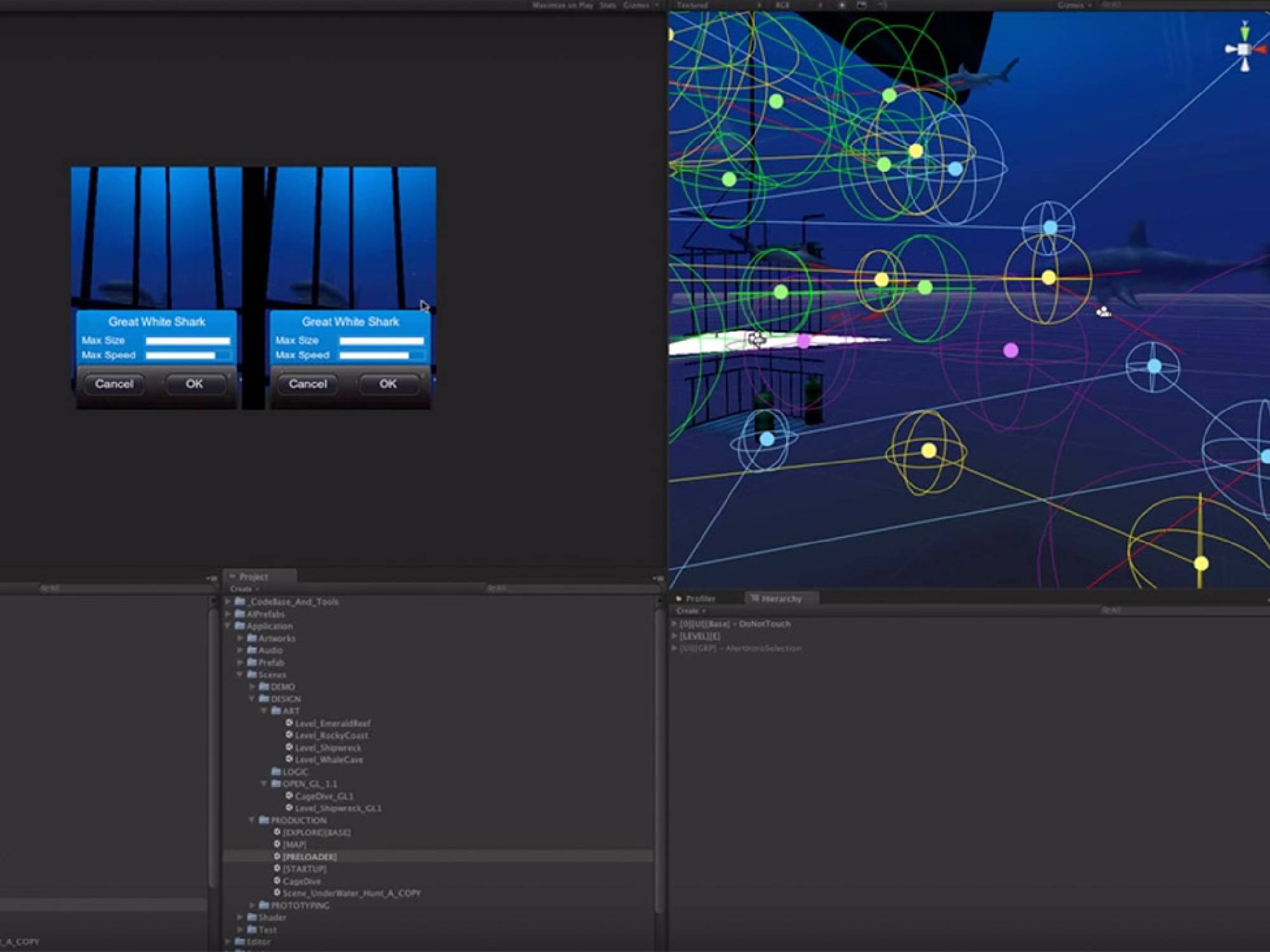Click the Shader folder icon
Viewport: 1270px width, 952px height.
click(x=252, y=918)
